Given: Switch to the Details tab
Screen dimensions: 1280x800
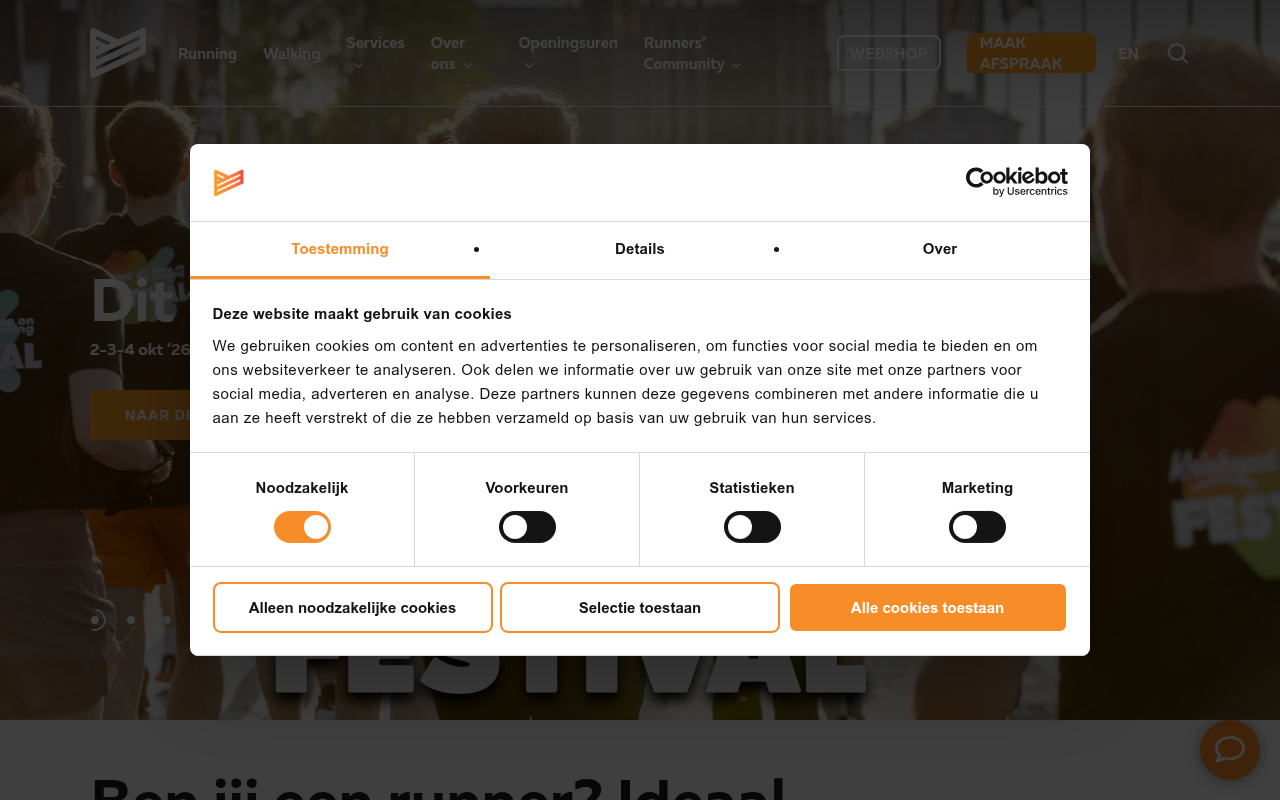Looking at the screenshot, I should [x=640, y=249].
